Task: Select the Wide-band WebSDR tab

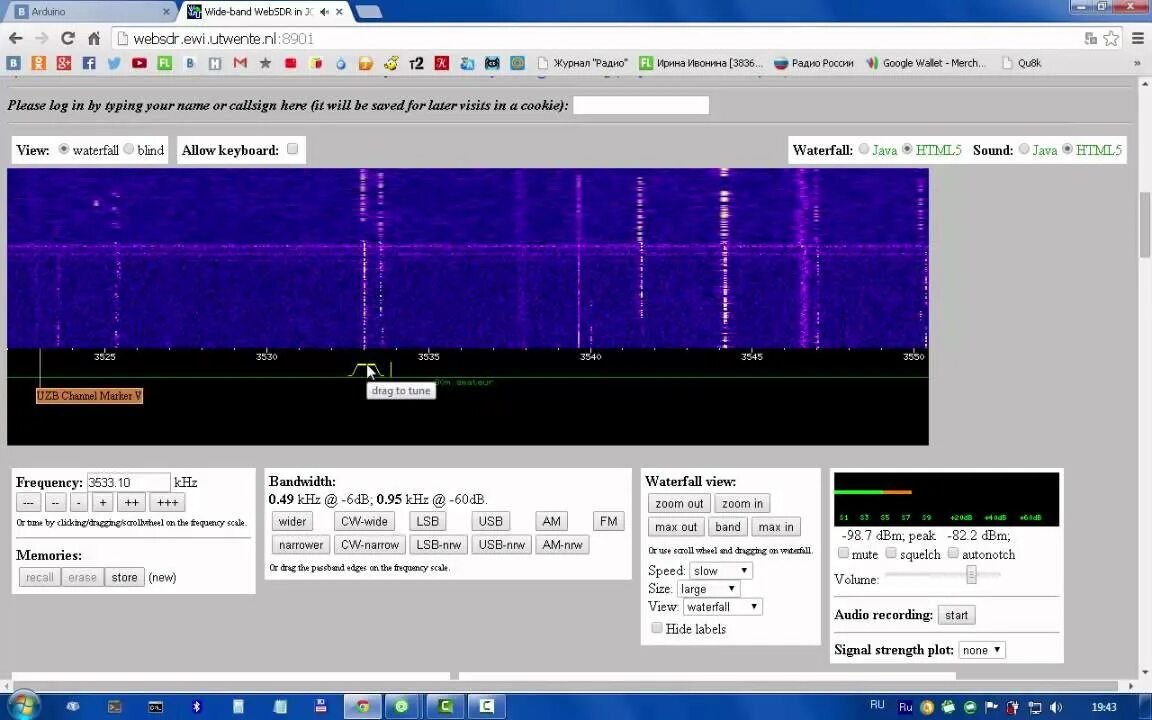Action: click(266, 12)
